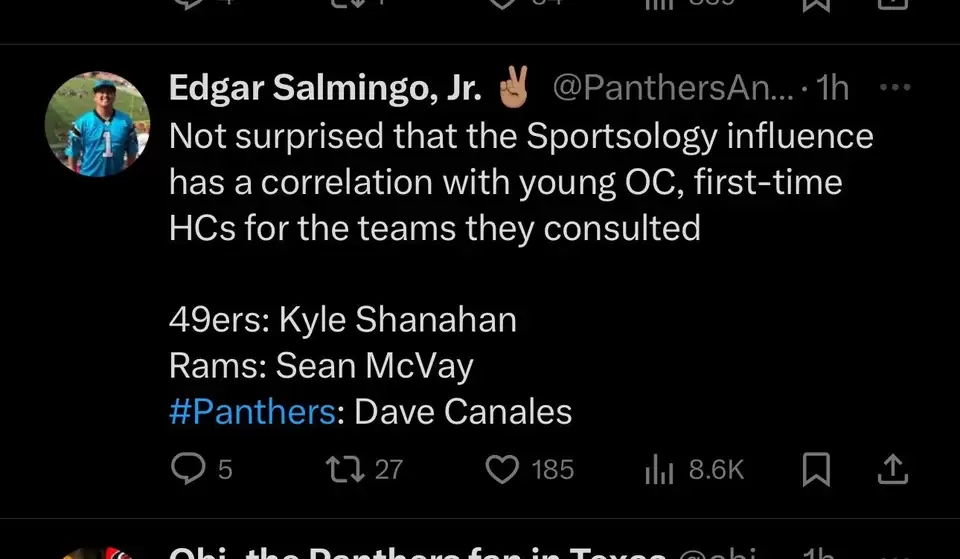The image size is (960, 559).
Task: Bookmark the Edgar Salmingo tweet
Action: 816,469
